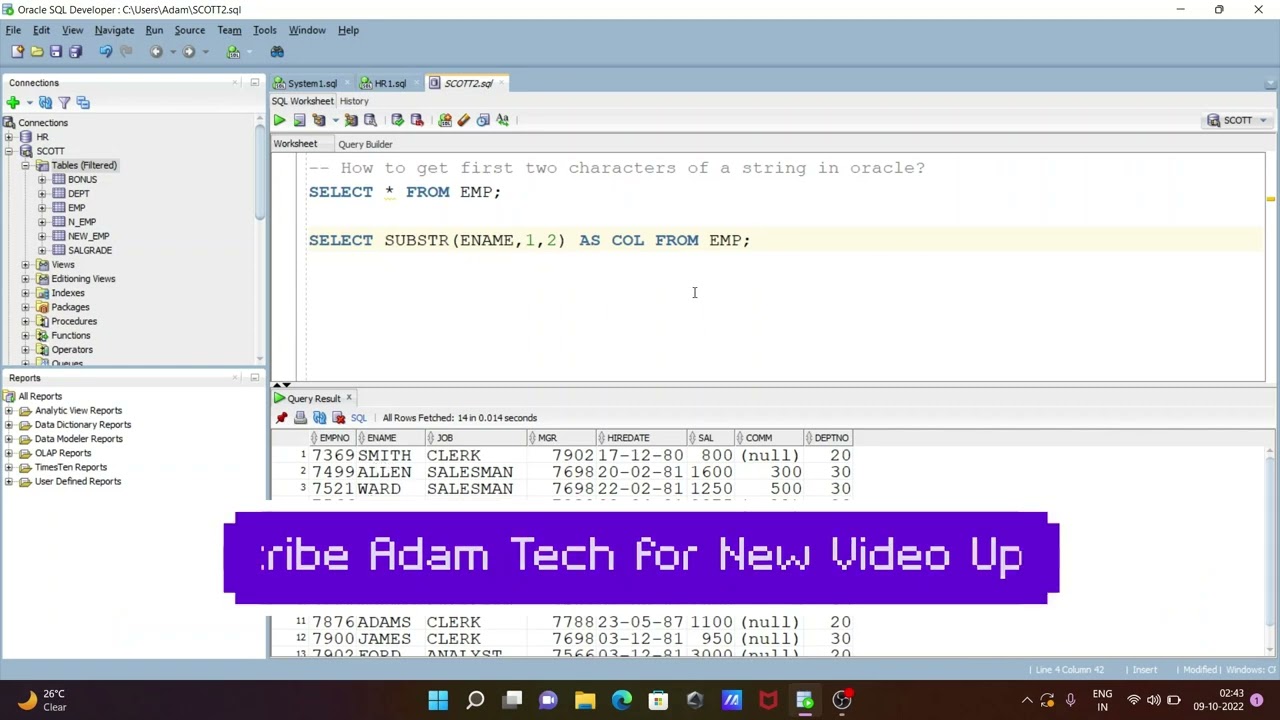Switch to the History tab
The height and width of the screenshot is (720, 1280).
[x=354, y=101]
